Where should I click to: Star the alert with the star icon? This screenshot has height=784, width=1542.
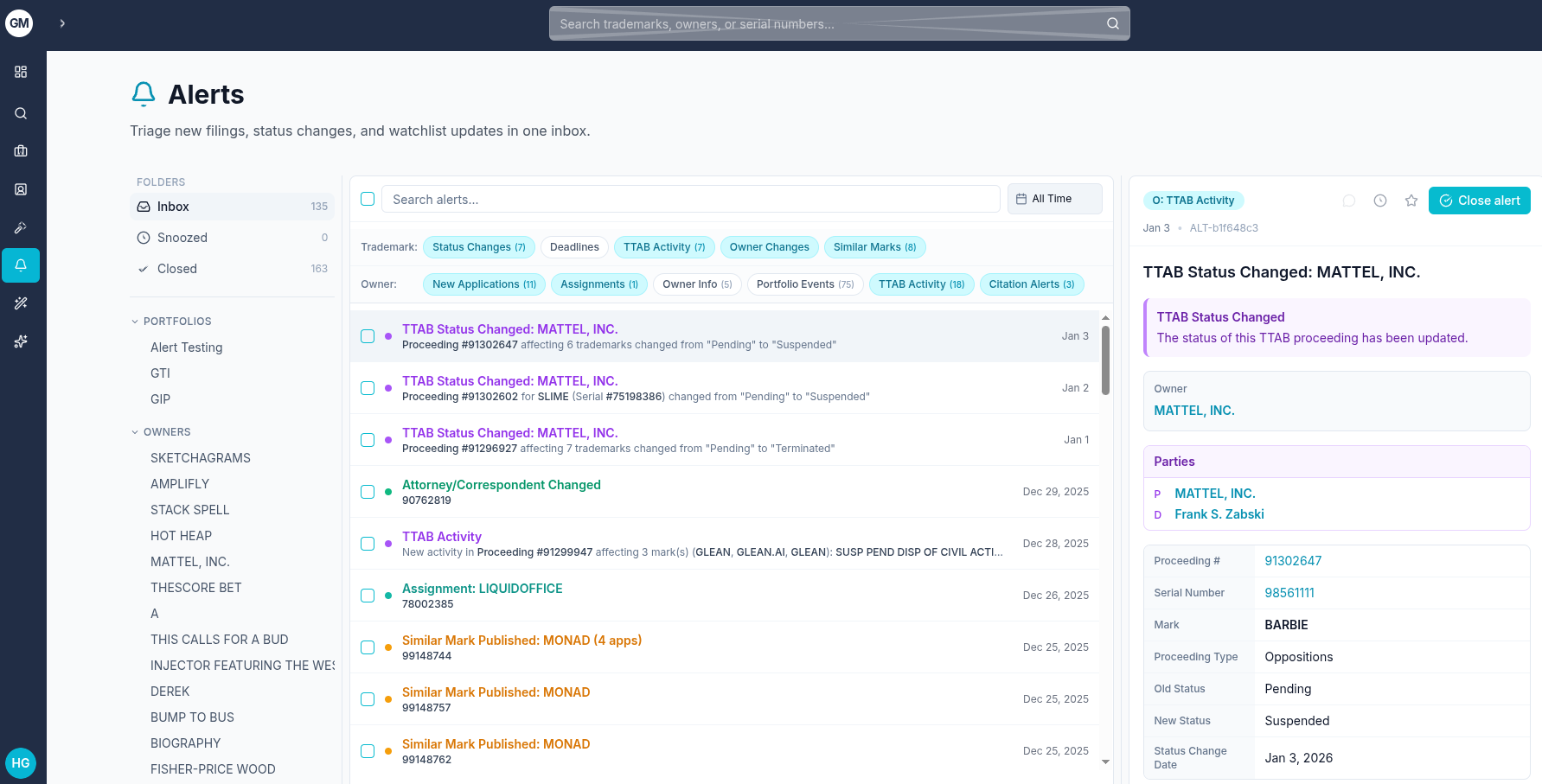[1411, 201]
